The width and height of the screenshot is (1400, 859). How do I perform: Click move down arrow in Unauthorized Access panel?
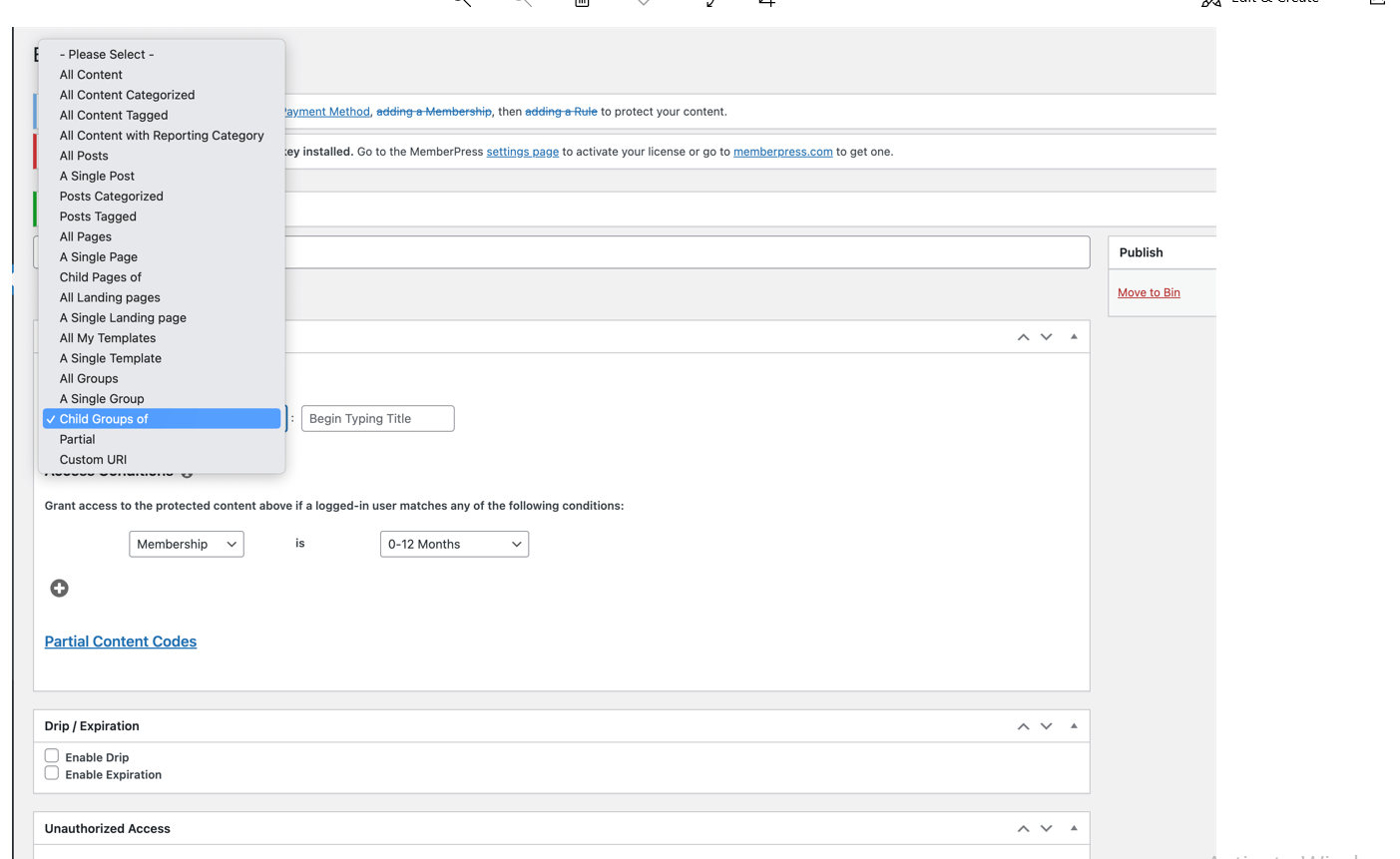(1046, 828)
